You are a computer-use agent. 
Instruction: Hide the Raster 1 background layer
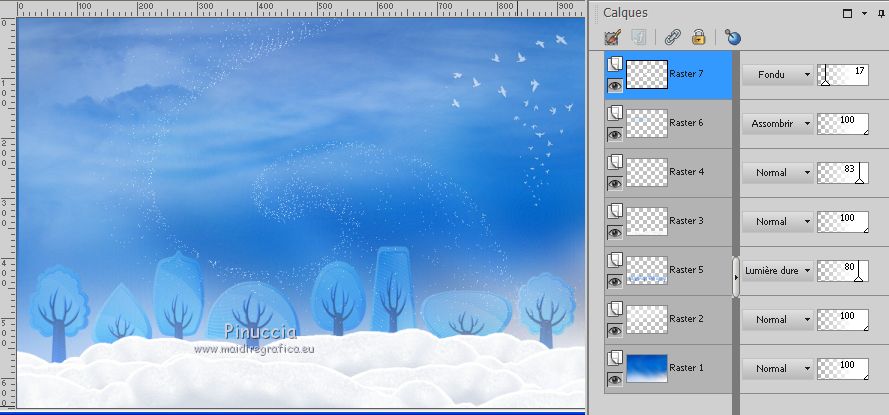click(615, 379)
